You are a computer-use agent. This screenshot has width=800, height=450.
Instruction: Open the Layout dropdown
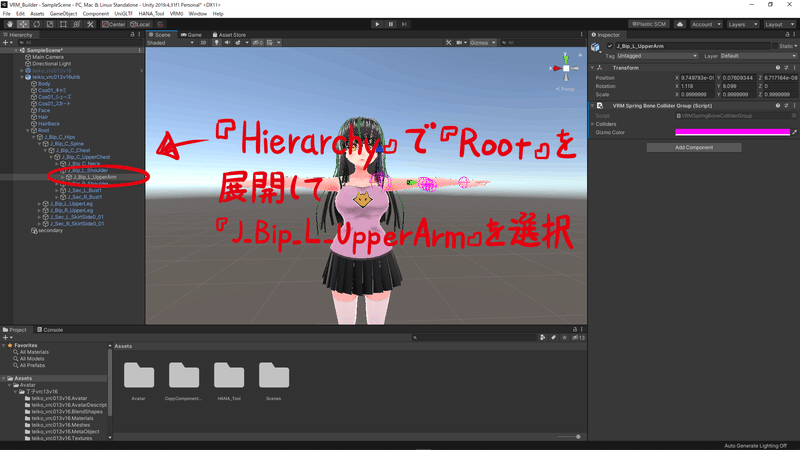pyautogui.click(x=779, y=24)
